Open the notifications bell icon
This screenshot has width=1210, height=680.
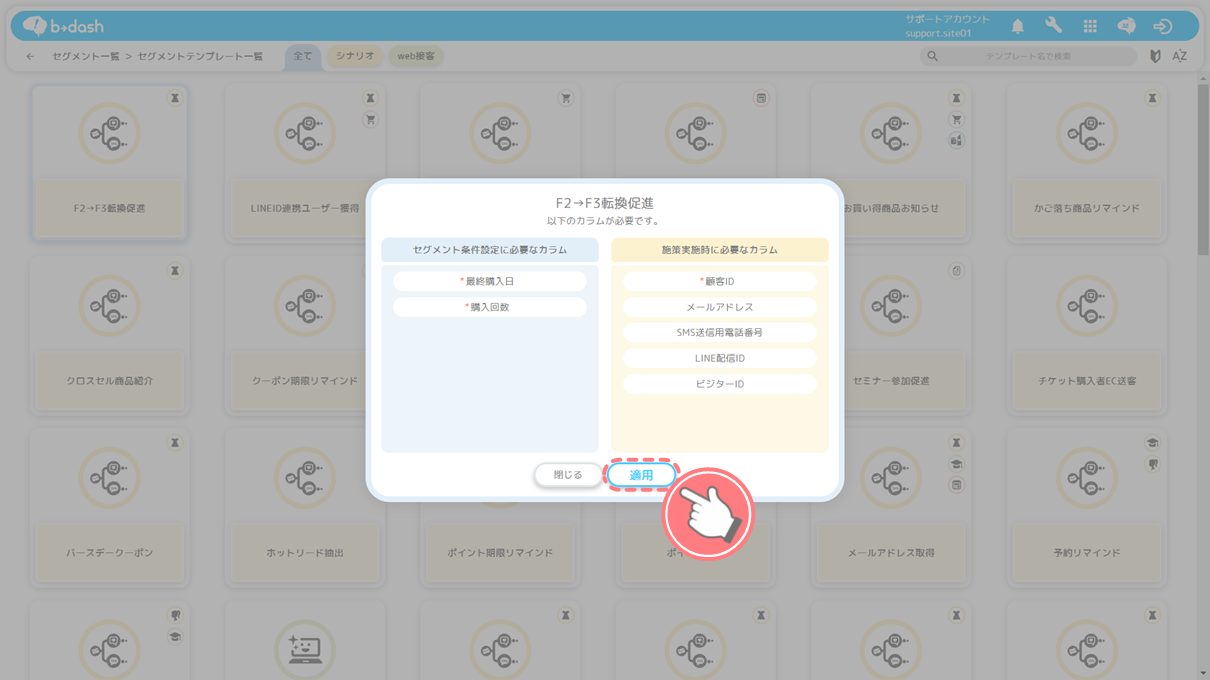[1017, 27]
